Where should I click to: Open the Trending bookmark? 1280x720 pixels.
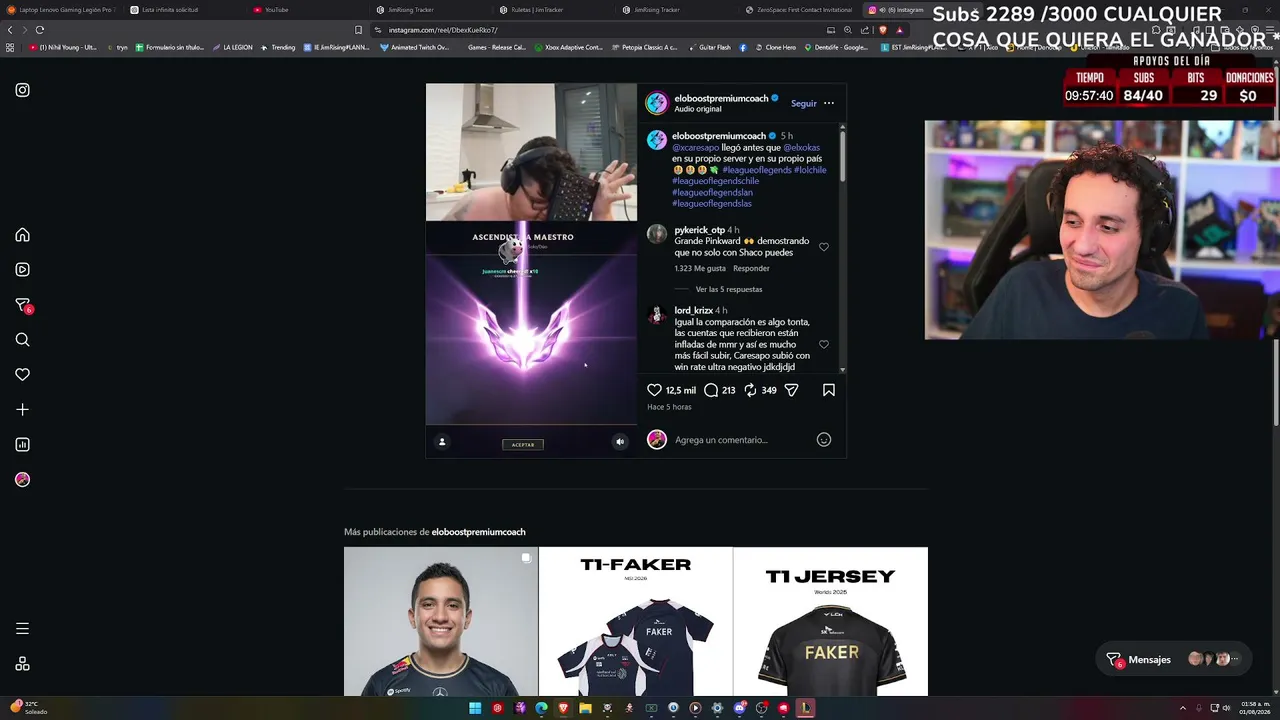pos(278,47)
